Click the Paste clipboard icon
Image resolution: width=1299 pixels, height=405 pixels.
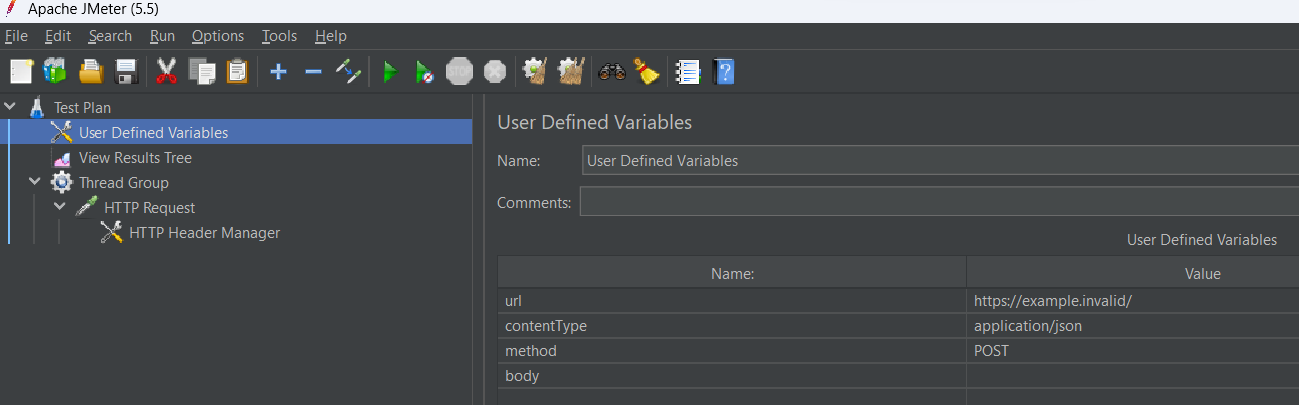point(237,72)
